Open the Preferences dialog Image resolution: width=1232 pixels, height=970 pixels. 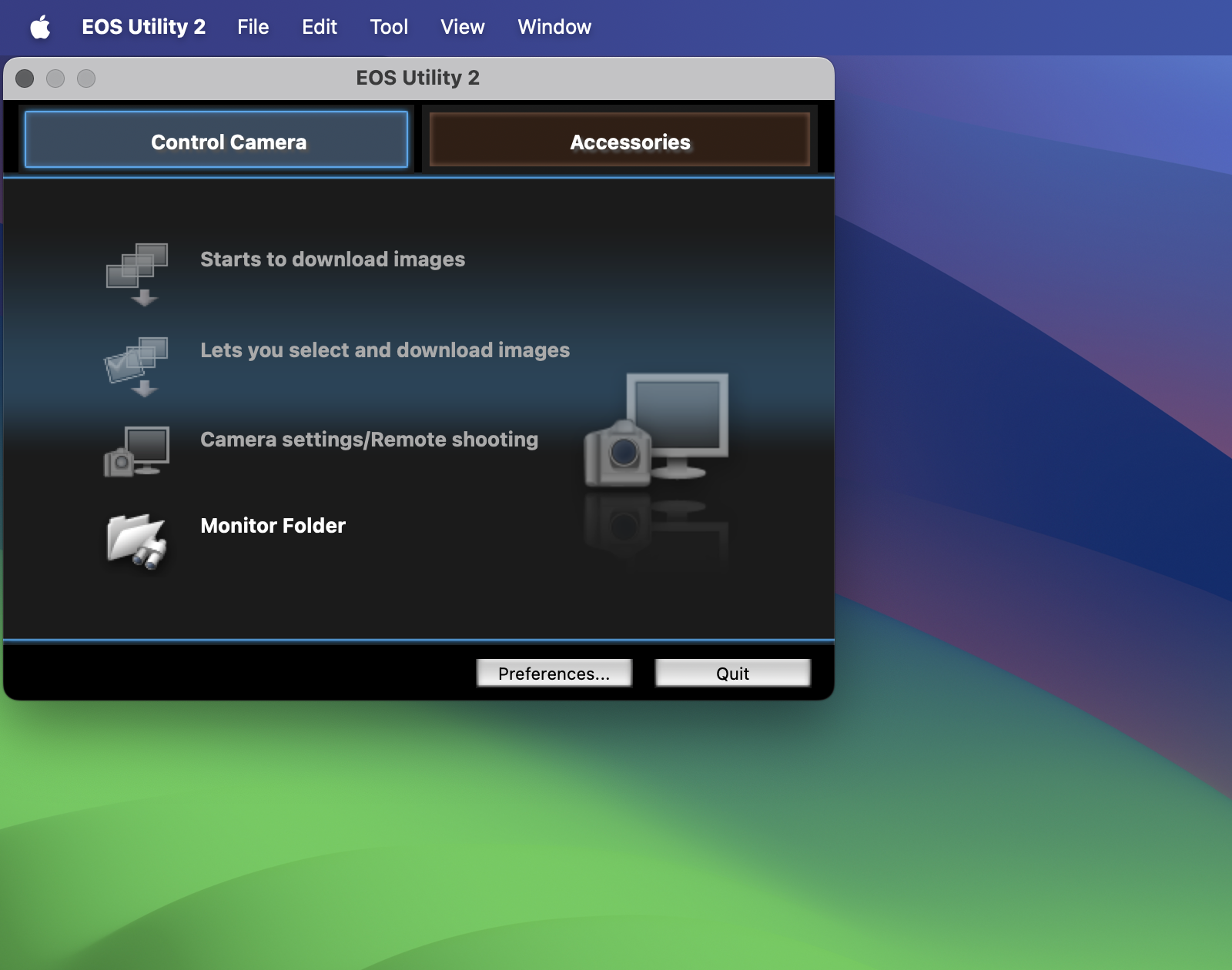[x=554, y=673]
